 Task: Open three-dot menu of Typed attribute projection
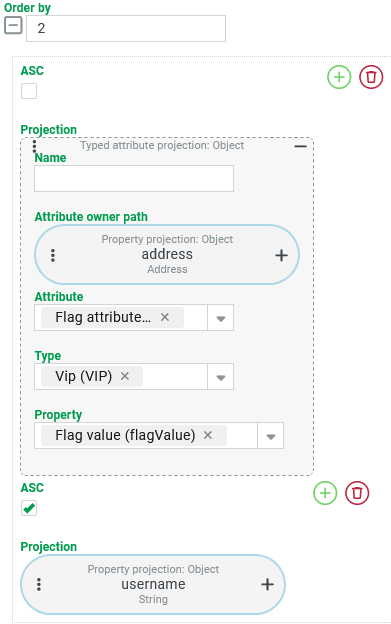[35, 146]
